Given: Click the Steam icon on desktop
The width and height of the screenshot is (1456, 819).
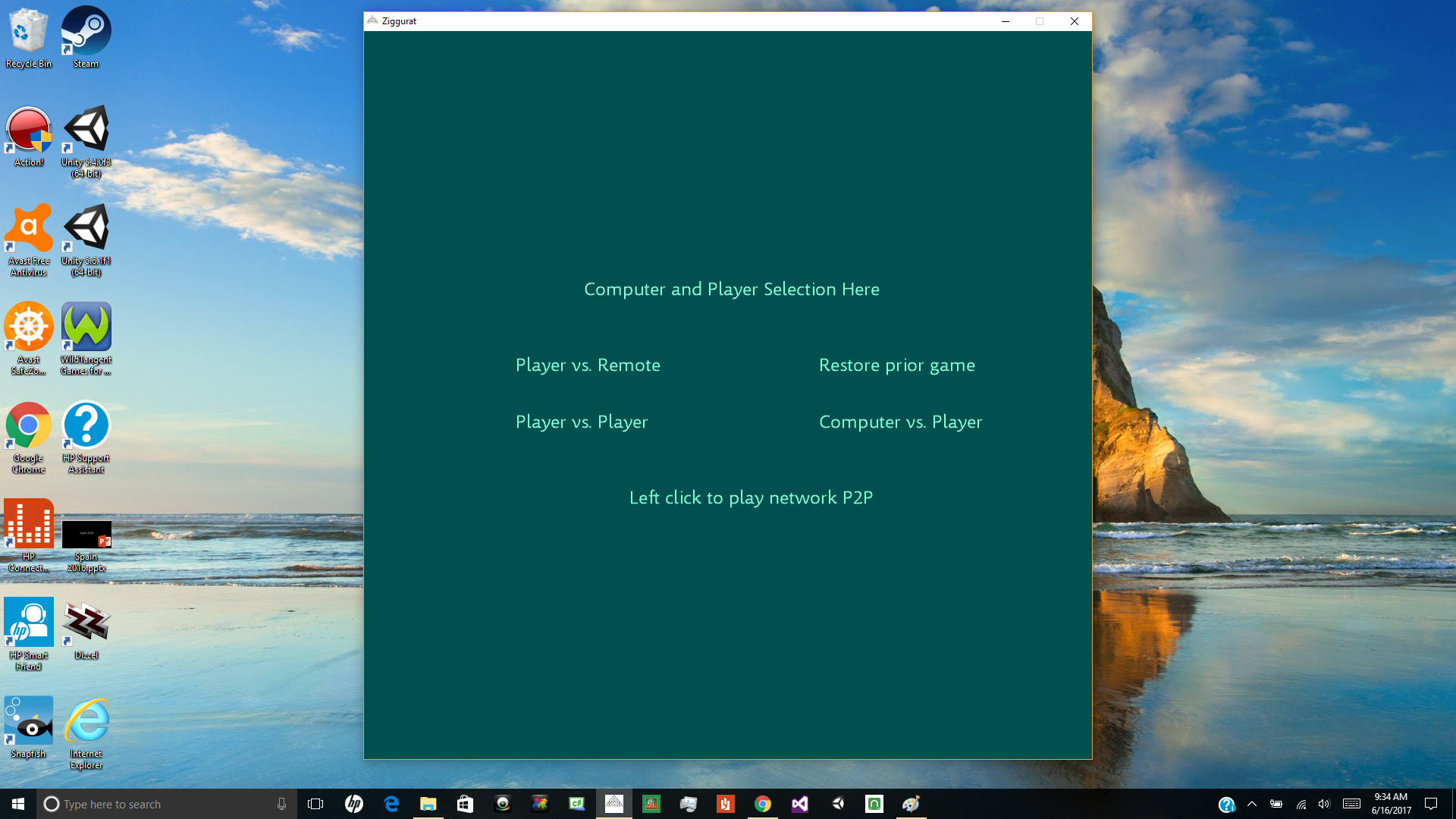Looking at the screenshot, I should pyautogui.click(x=86, y=39).
